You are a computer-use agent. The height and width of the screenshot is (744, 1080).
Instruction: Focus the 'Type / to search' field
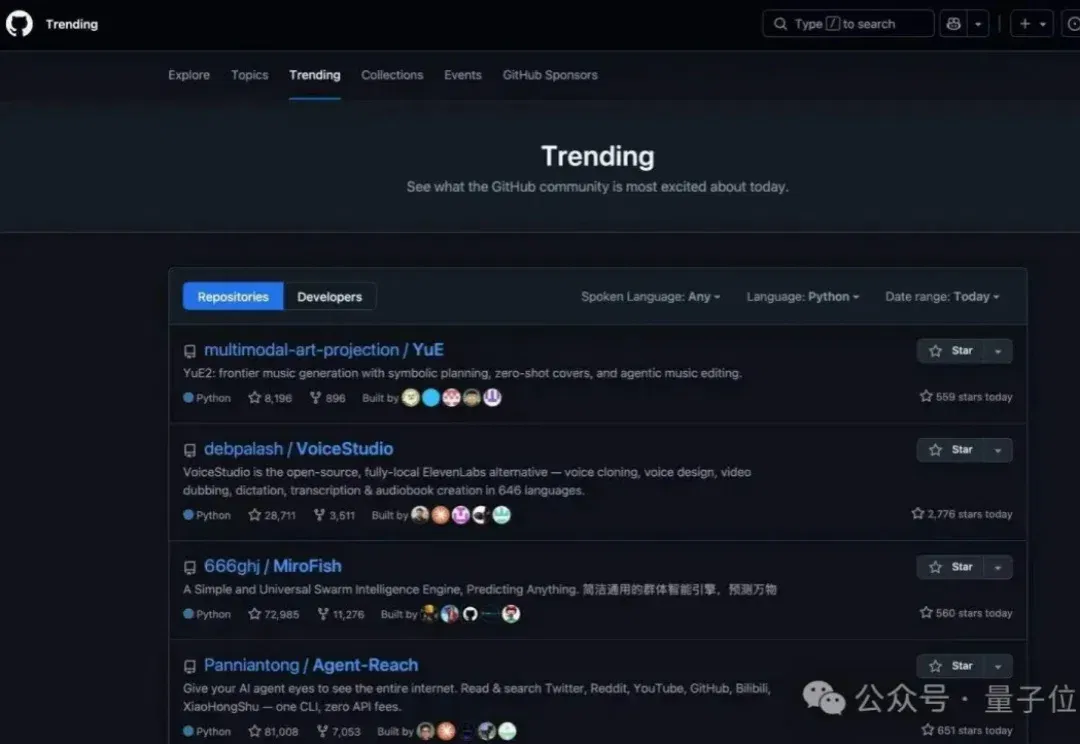pyautogui.click(x=849, y=24)
